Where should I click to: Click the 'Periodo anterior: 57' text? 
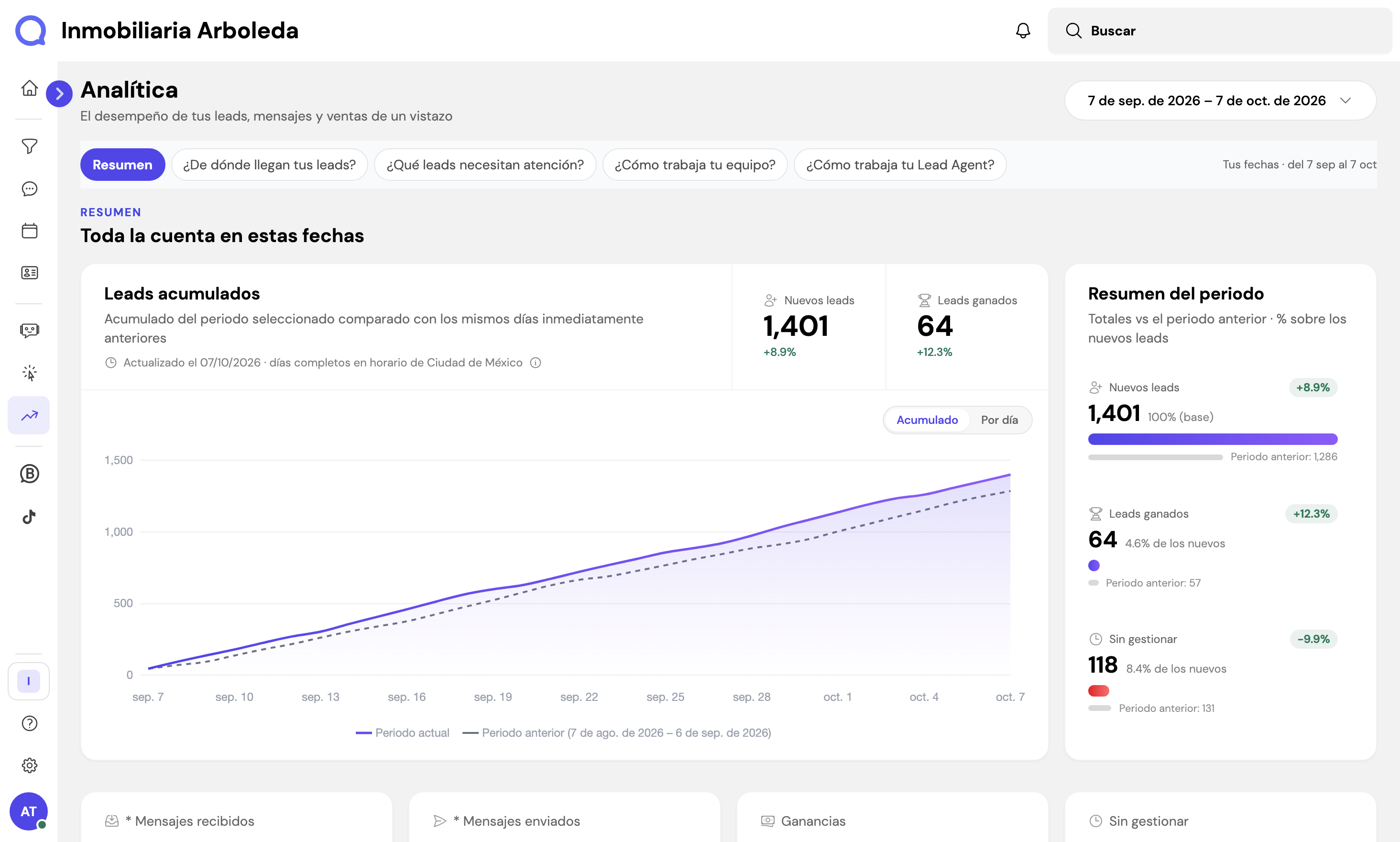(x=1153, y=583)
